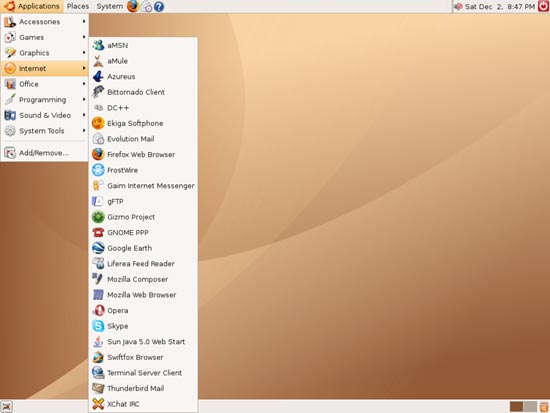Click the Thunderbird Mail text label
This screenshot has width=550, height=413.
[135, 388]
